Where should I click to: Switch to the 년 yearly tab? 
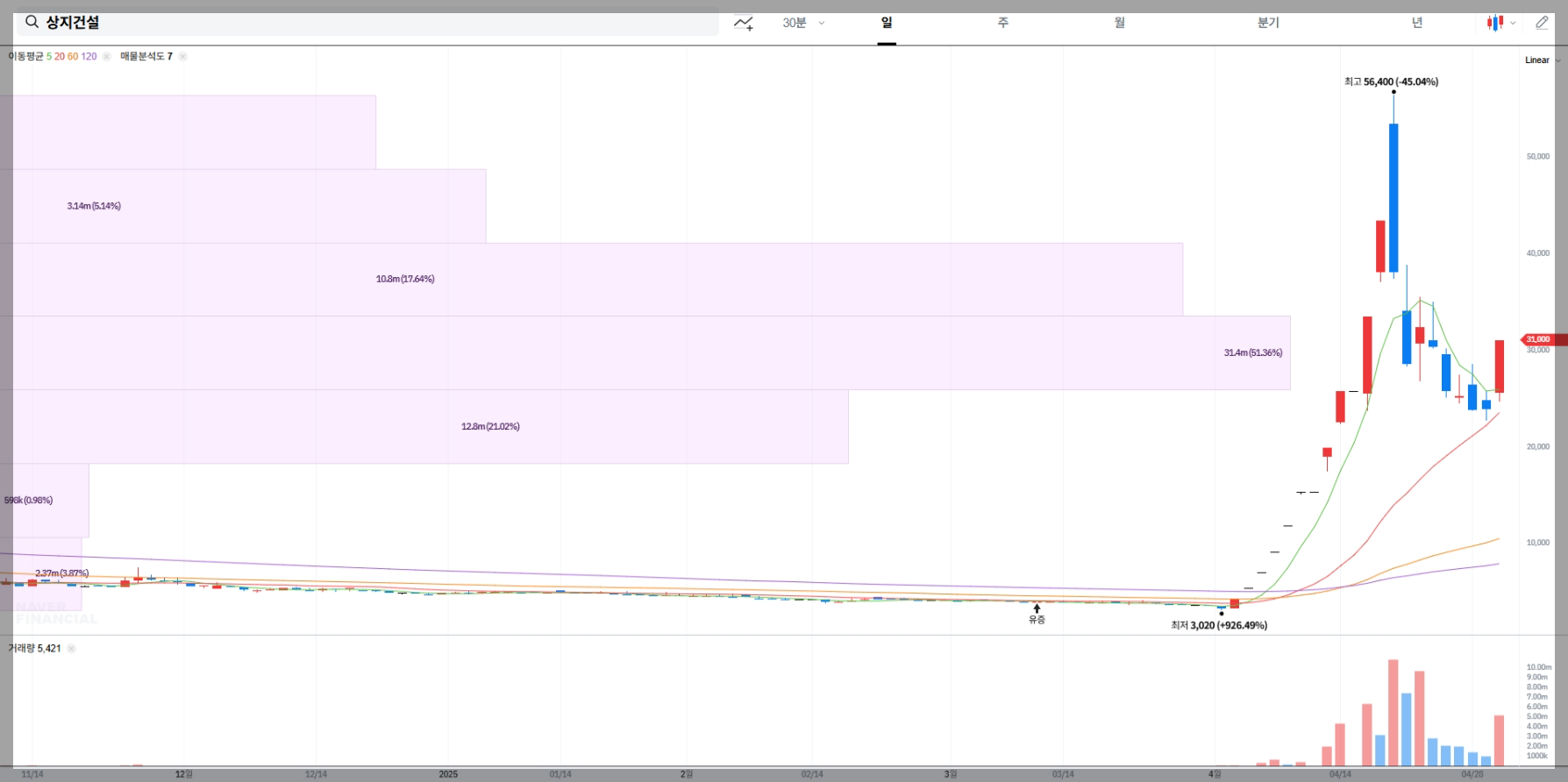[x=1417, y=23]
